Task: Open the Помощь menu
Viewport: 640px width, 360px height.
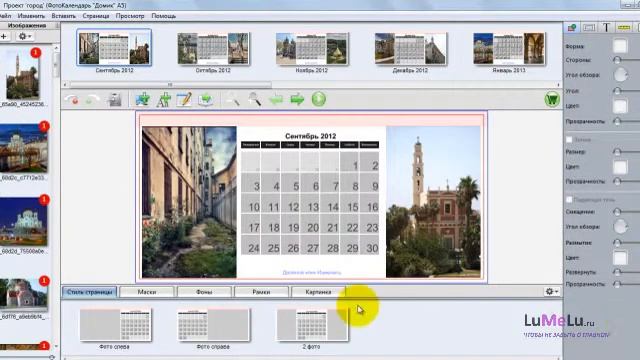Action: (x=164, y=16)
